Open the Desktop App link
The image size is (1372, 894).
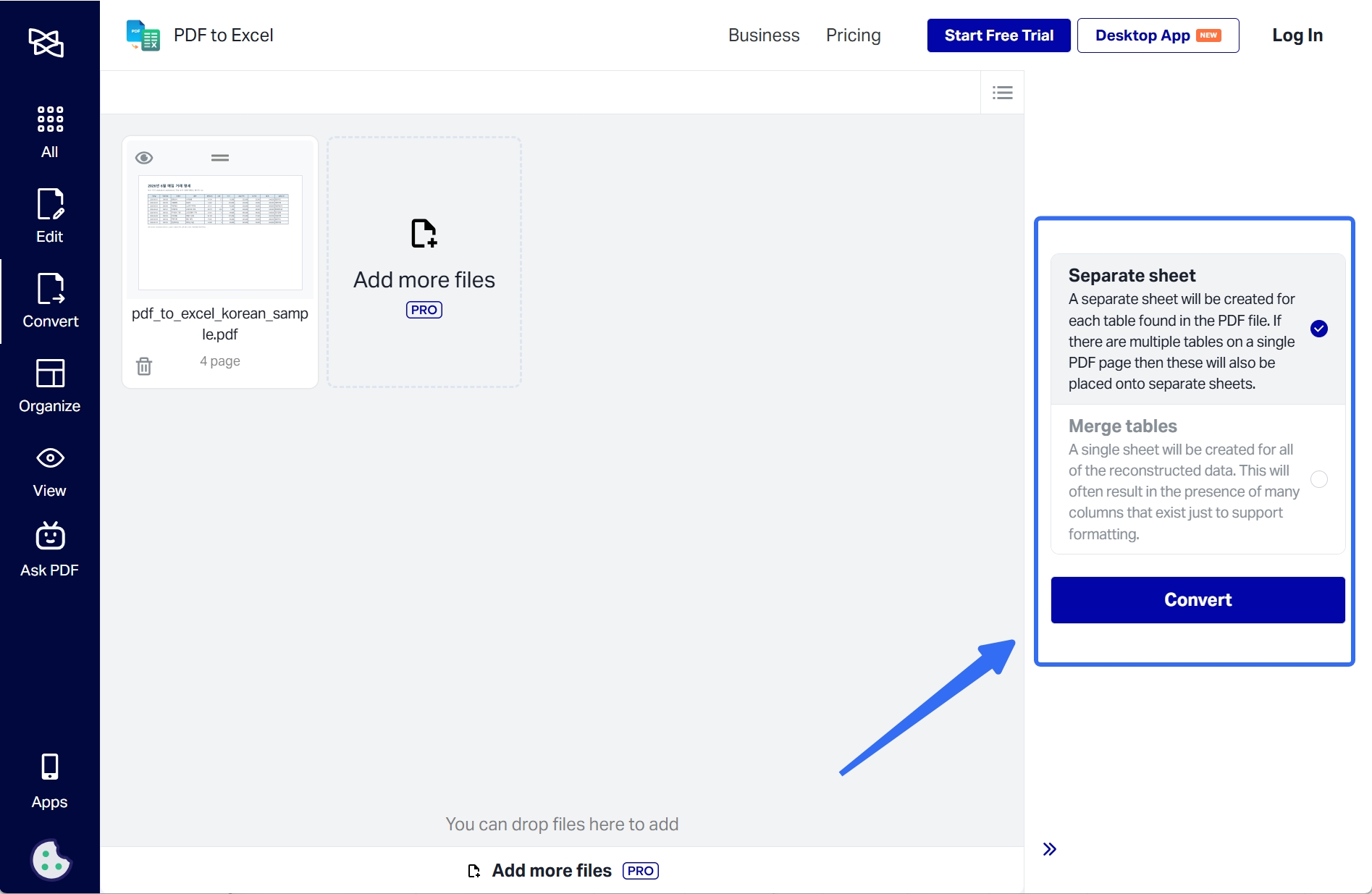[1158, 35]
